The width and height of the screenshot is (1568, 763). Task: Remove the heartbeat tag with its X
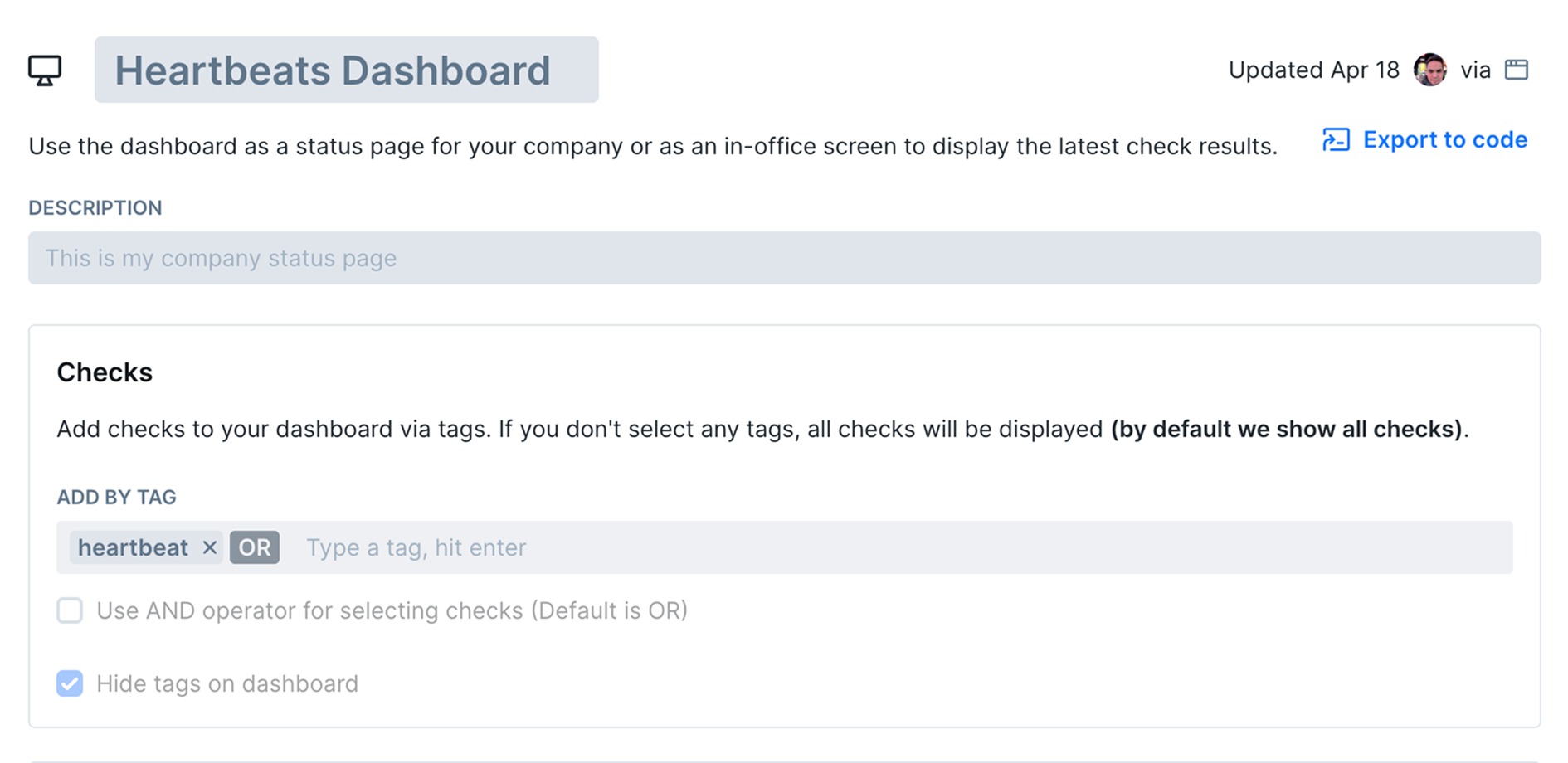[x=209, y=547]
